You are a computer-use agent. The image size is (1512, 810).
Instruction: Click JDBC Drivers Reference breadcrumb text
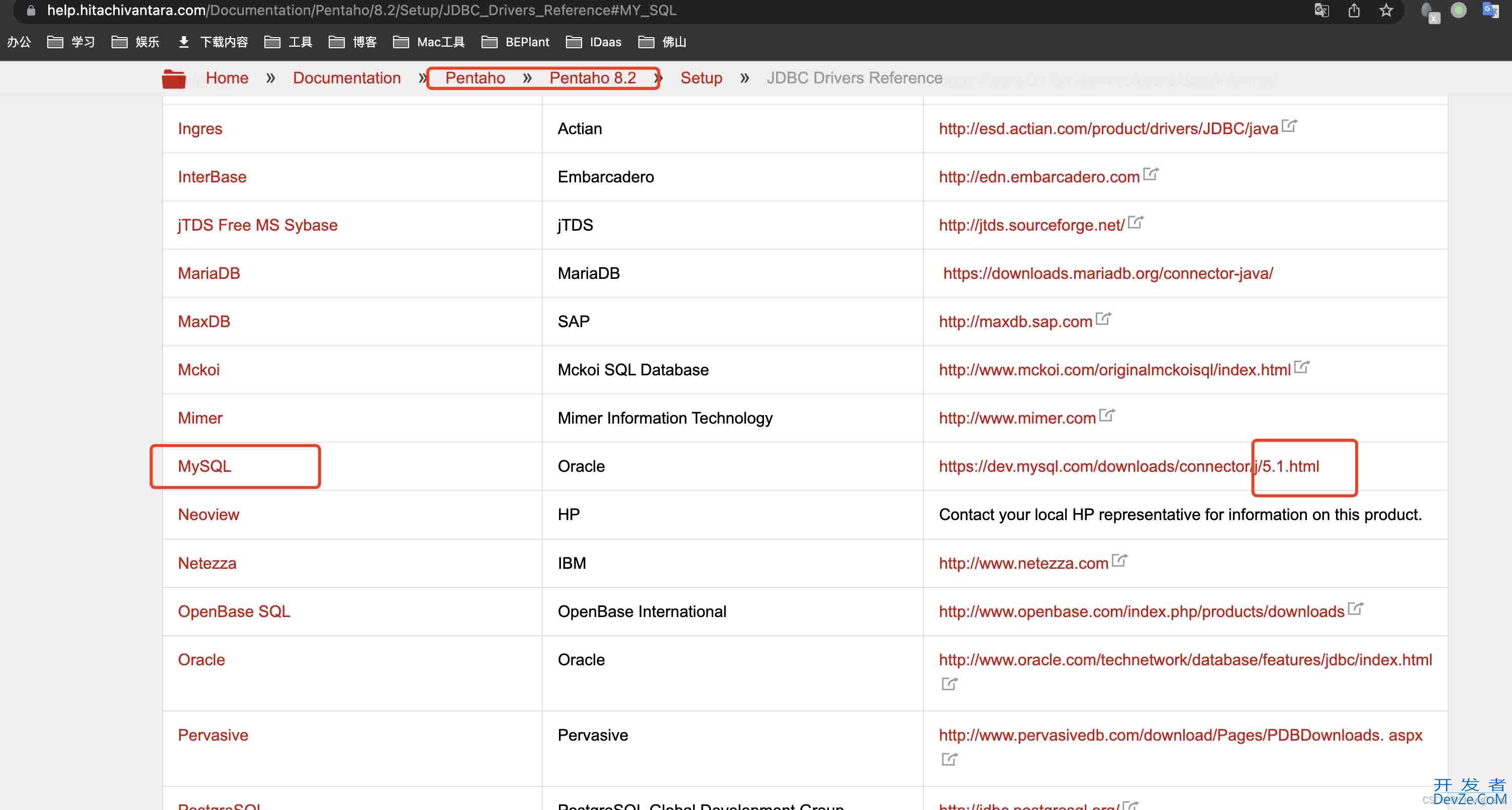[854, 78]
